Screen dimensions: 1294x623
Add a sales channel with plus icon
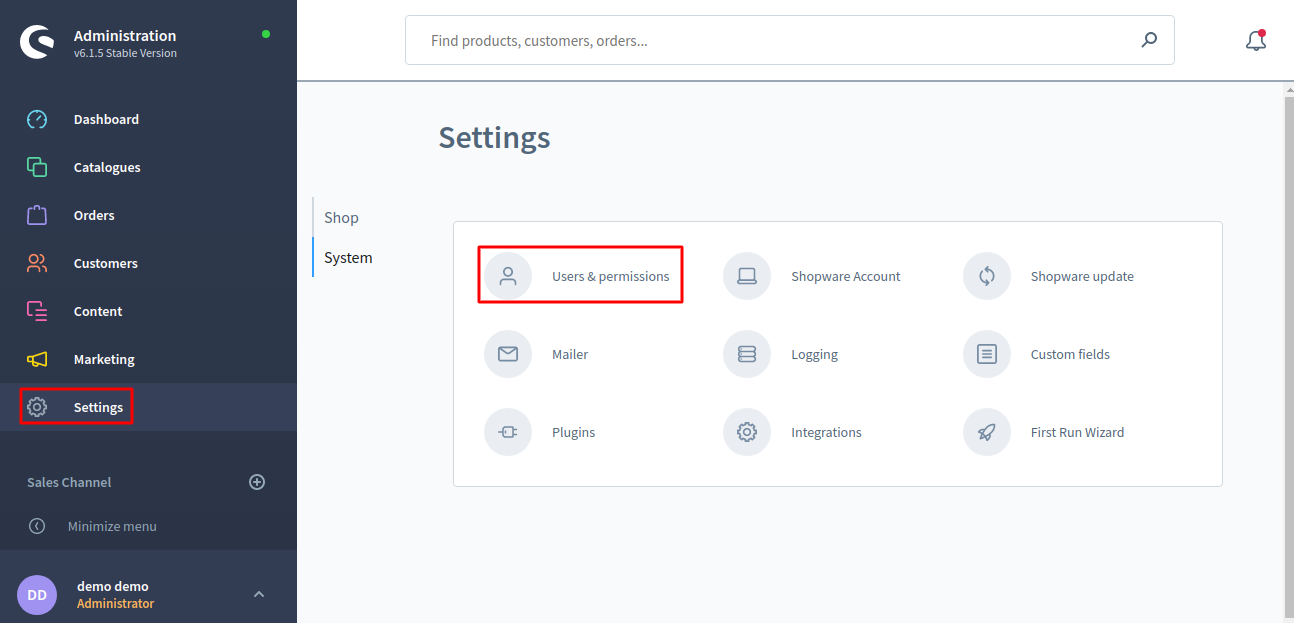coord(257,482)
